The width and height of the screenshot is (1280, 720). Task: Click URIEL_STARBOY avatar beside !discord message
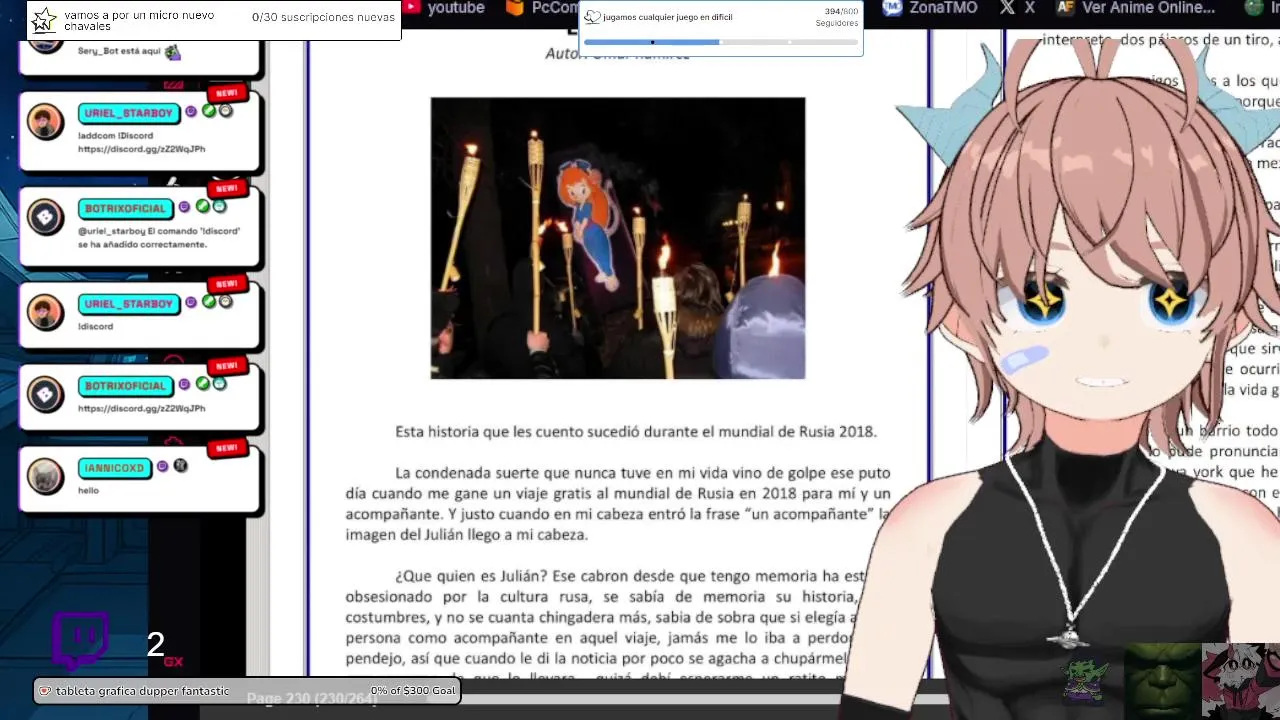(45, 313)
